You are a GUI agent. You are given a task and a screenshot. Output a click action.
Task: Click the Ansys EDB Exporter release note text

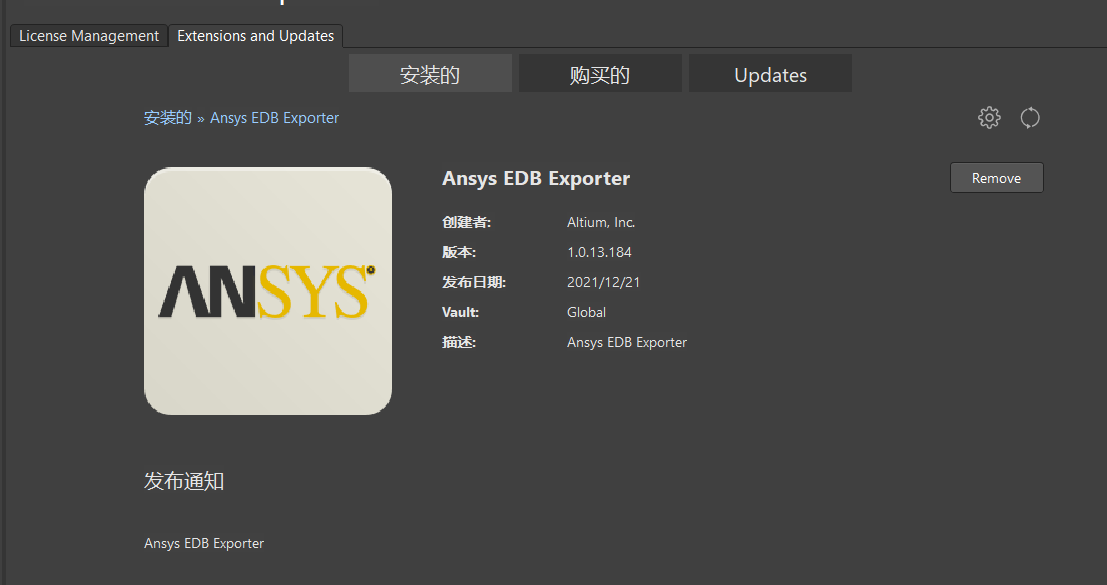click(x=204, y=543)
